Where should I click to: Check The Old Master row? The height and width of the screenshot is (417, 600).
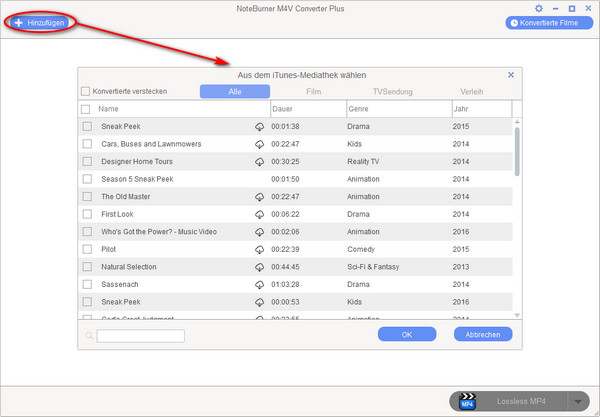pos(87,197)
